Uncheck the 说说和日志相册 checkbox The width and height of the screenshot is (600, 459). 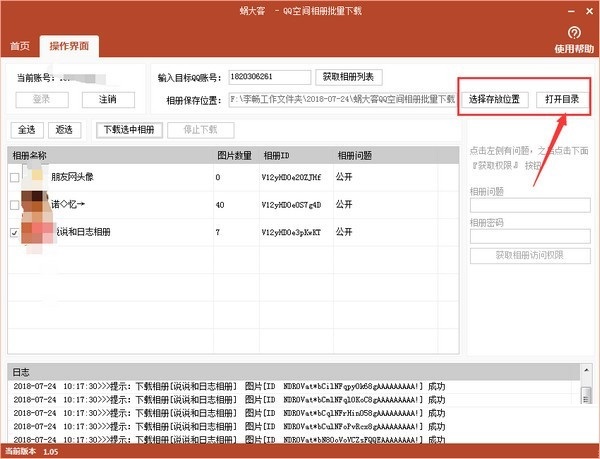(x=15, y=233)
